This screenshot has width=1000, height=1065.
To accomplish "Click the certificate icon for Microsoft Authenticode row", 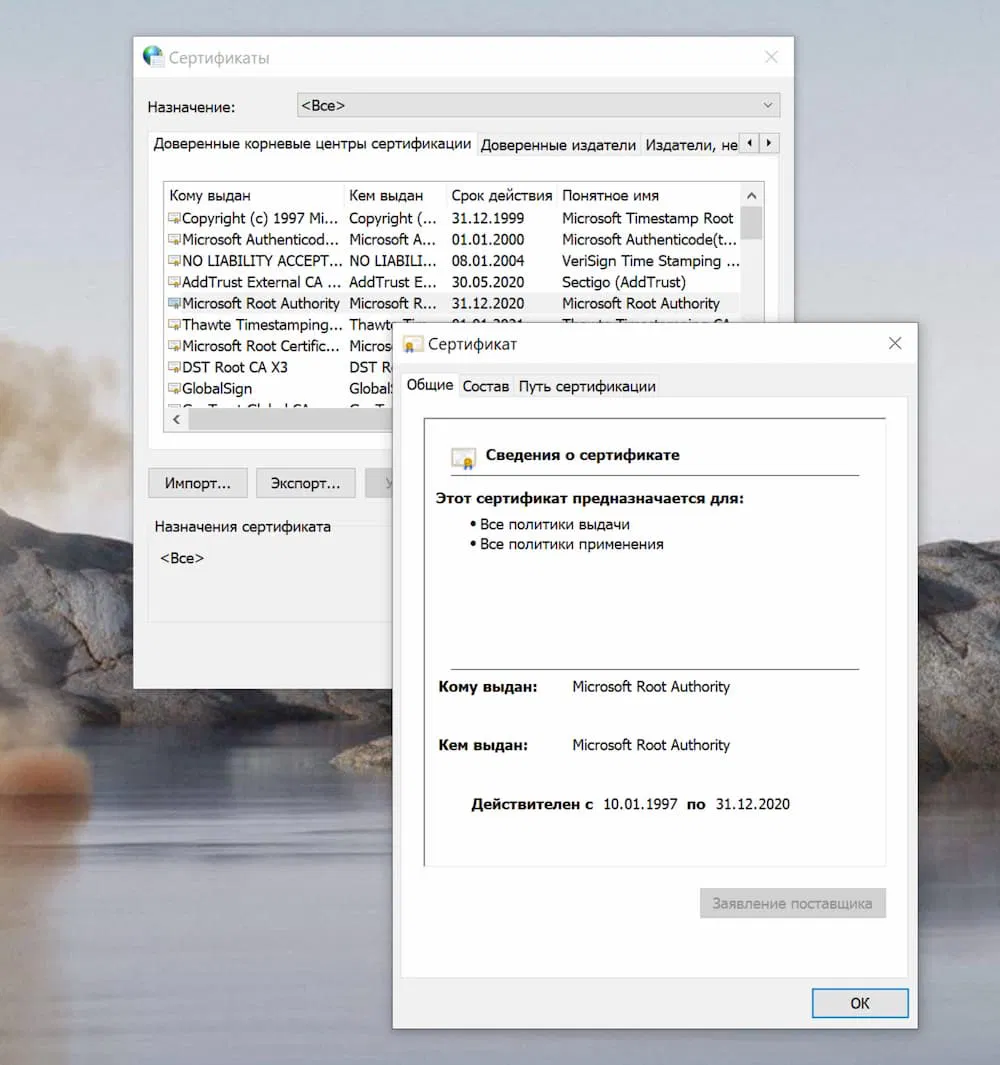I will (175, 240).
